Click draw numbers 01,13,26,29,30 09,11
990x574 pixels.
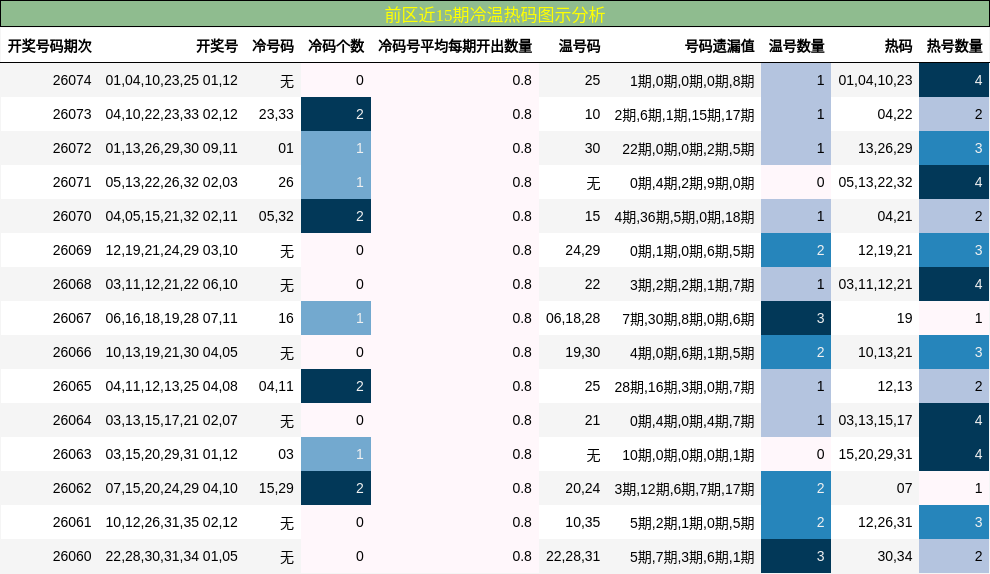pyautogui.click(x=171, y=148)
